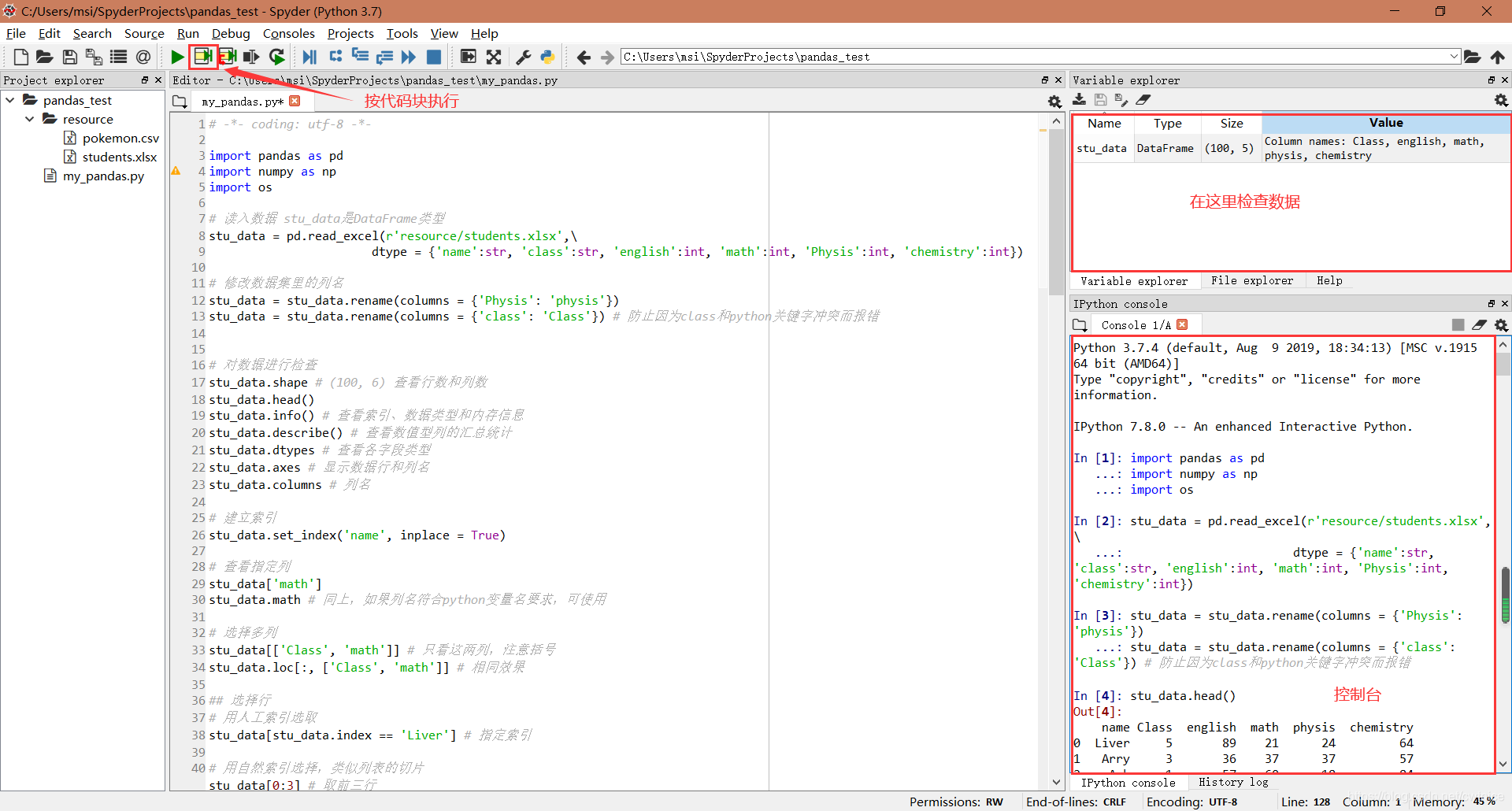Go back to previous directory
This screenshot has height=811, width=1512.
click(584, 57)
